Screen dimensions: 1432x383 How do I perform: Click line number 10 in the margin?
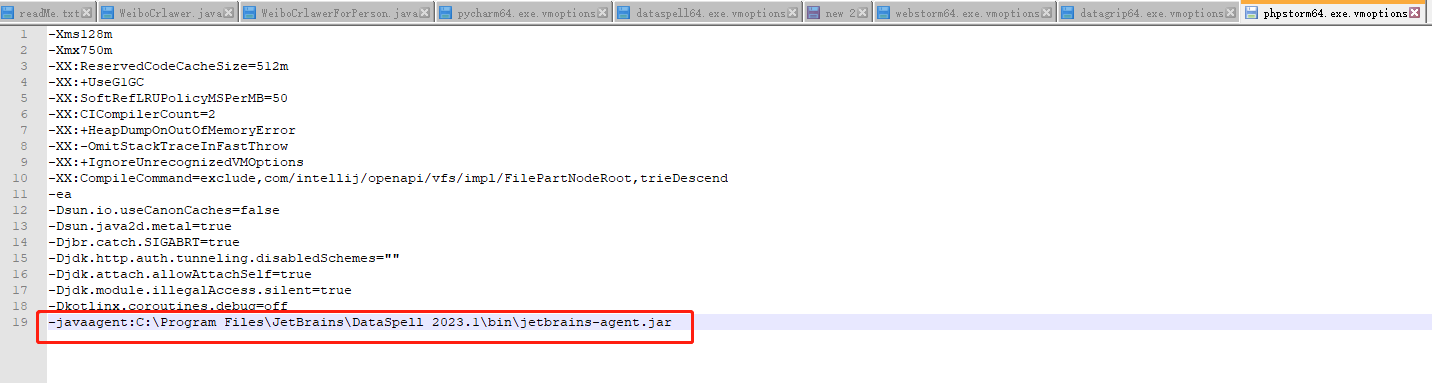pos(20,178)
